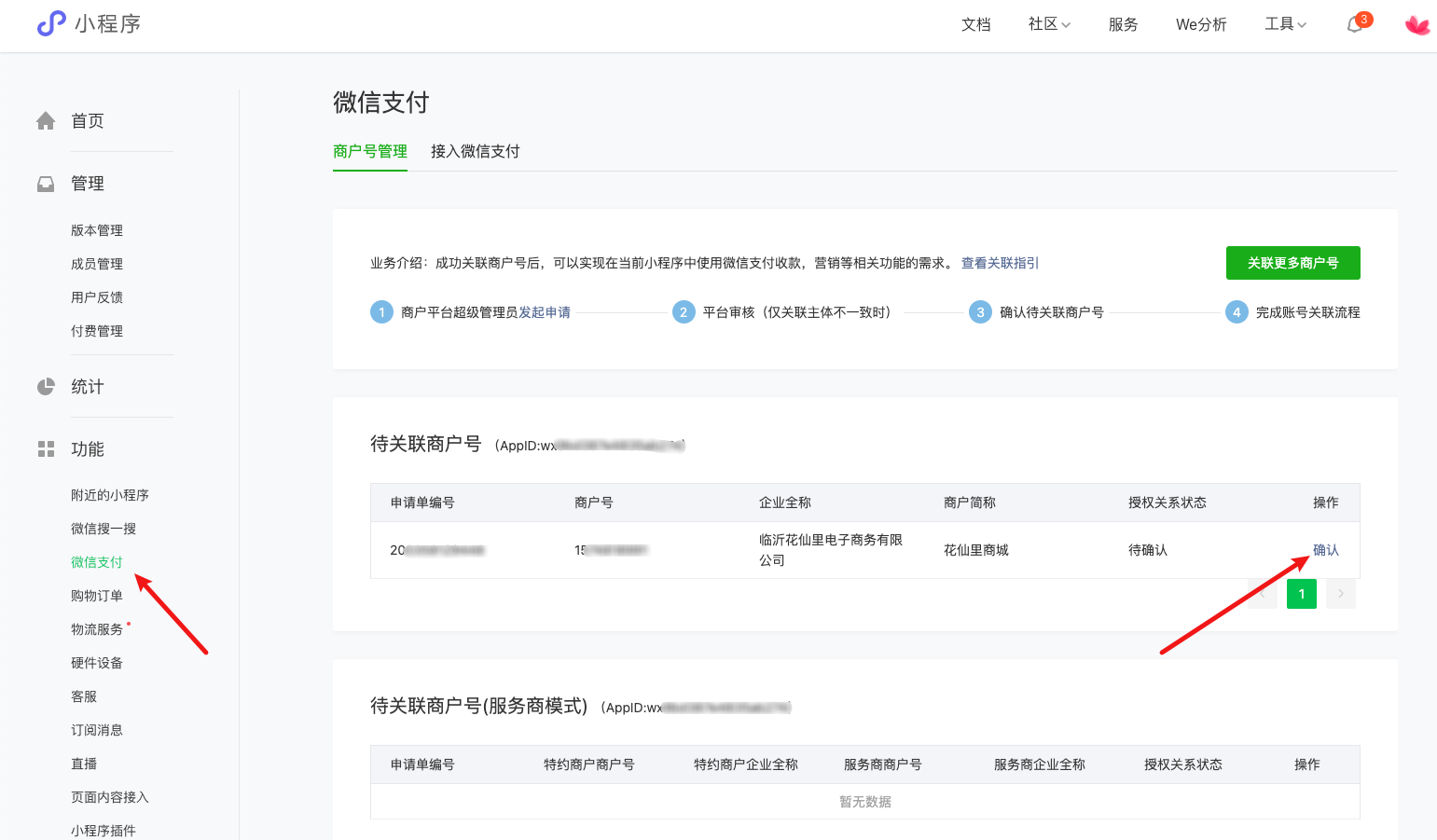Image resolution: width=1437 pixels, height=840 pixels.
Task: Click the next page arrow
Action: point(1341,594)
